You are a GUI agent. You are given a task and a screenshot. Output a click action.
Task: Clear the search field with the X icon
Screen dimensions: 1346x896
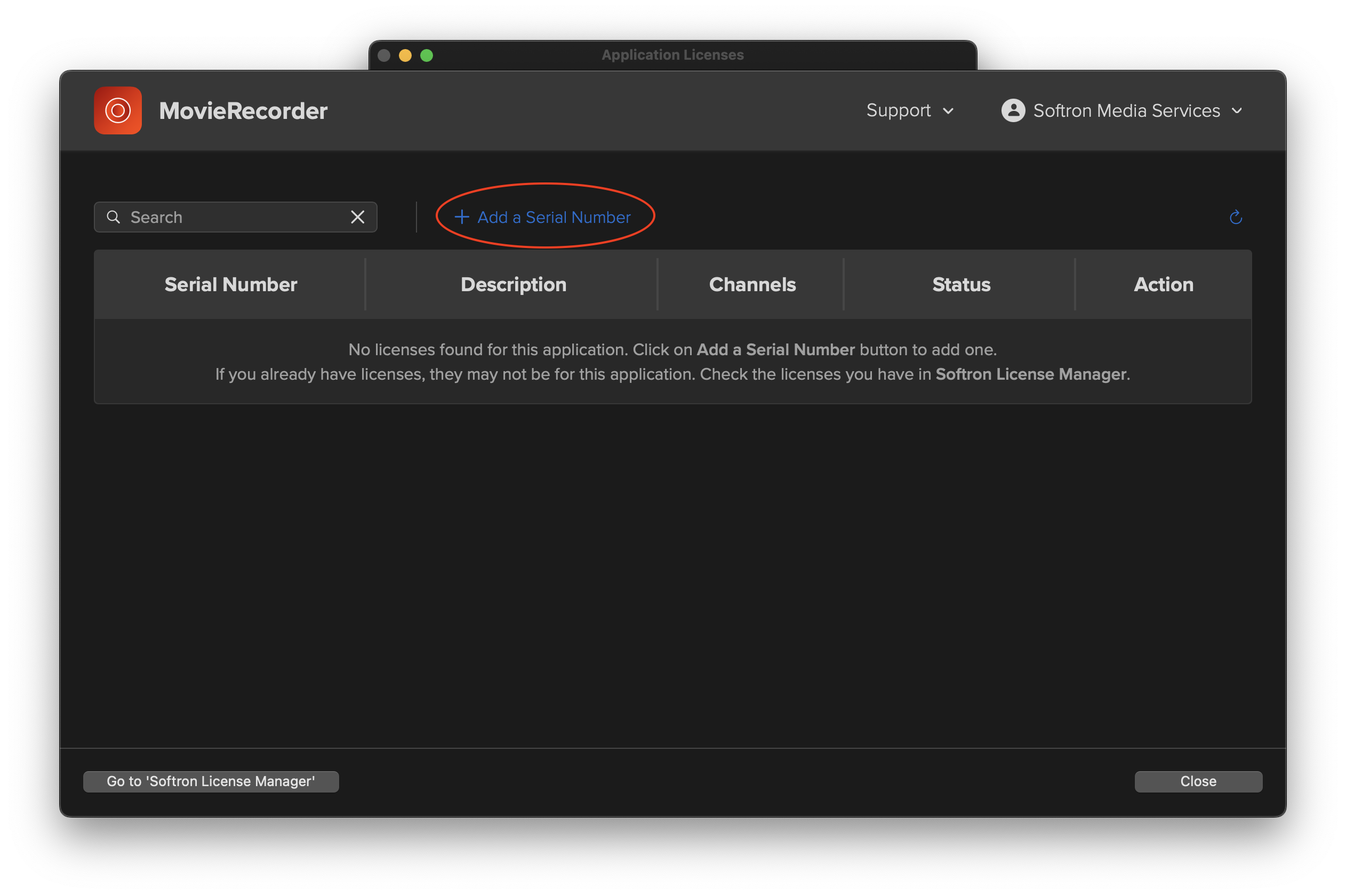coord(358,217)
